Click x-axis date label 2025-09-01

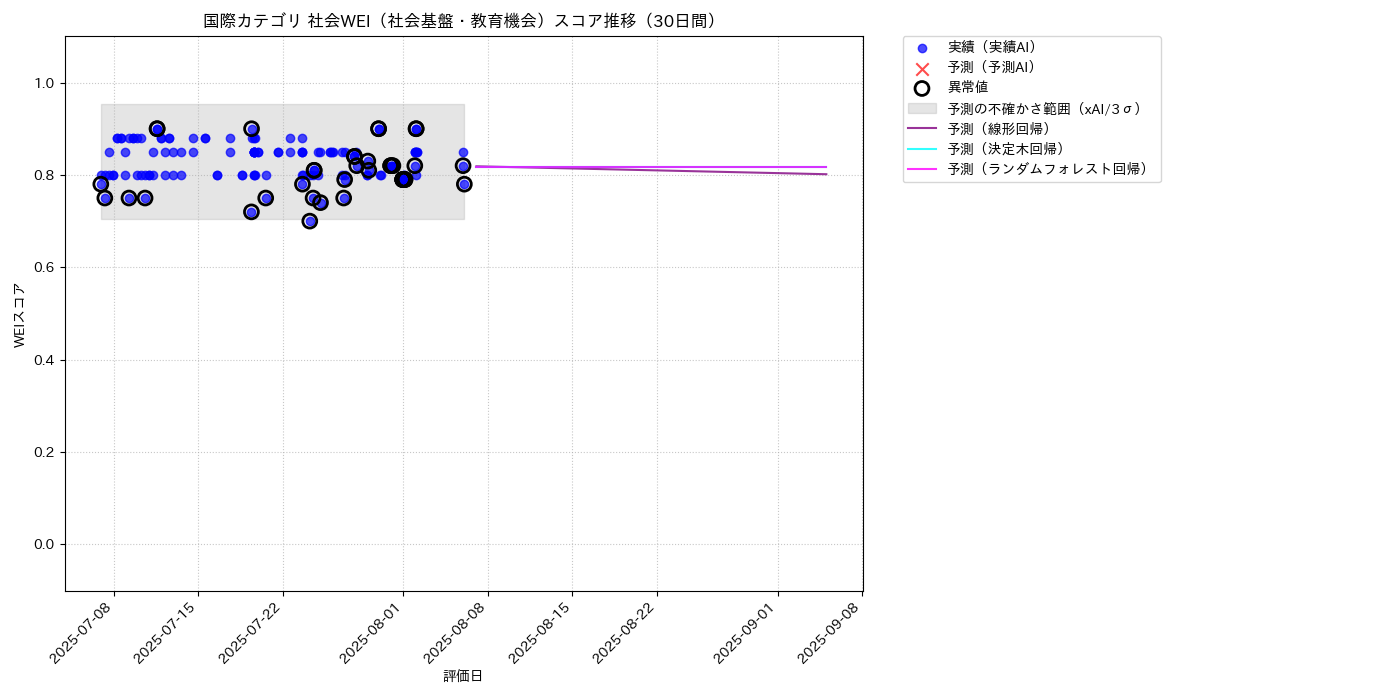(747, 632)
